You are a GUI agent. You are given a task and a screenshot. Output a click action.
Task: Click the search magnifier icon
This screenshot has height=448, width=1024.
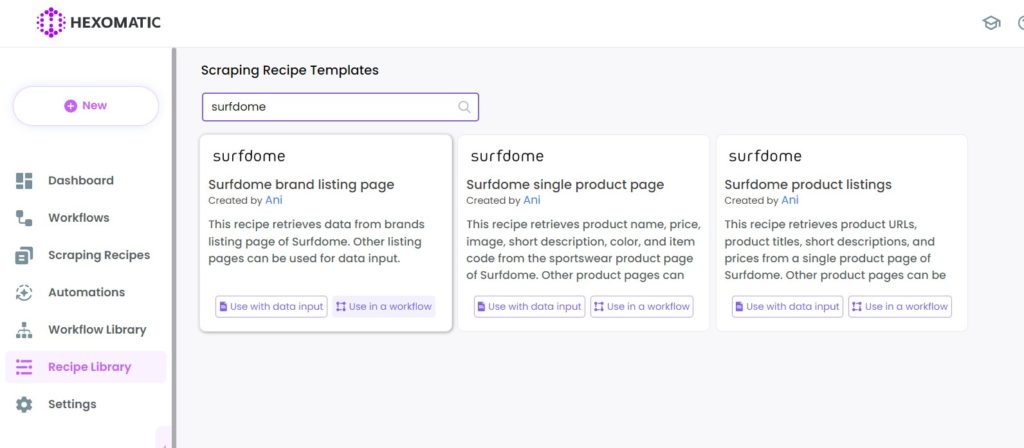pyautogui.click(x=464, y=107)
